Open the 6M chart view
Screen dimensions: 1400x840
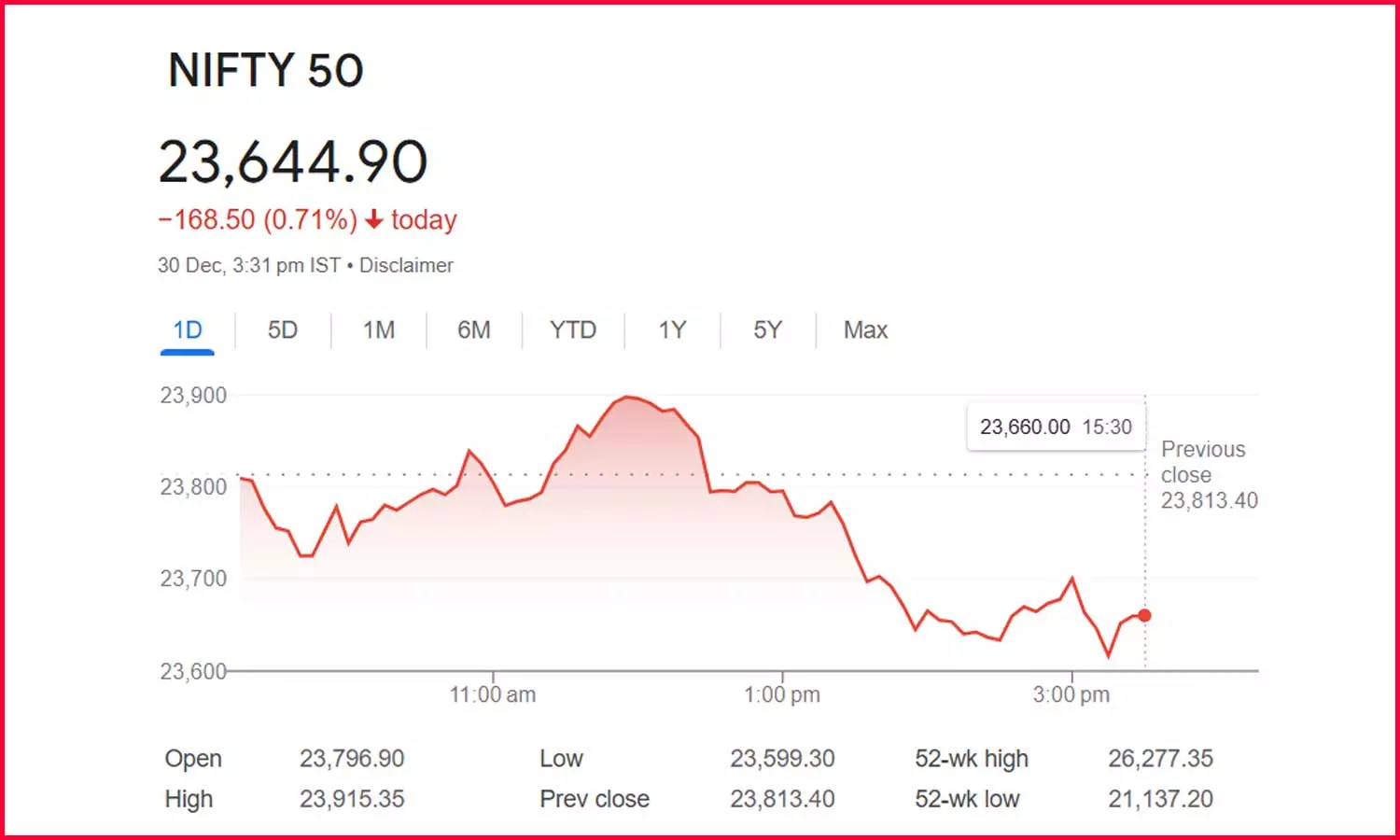coord(474,330)
